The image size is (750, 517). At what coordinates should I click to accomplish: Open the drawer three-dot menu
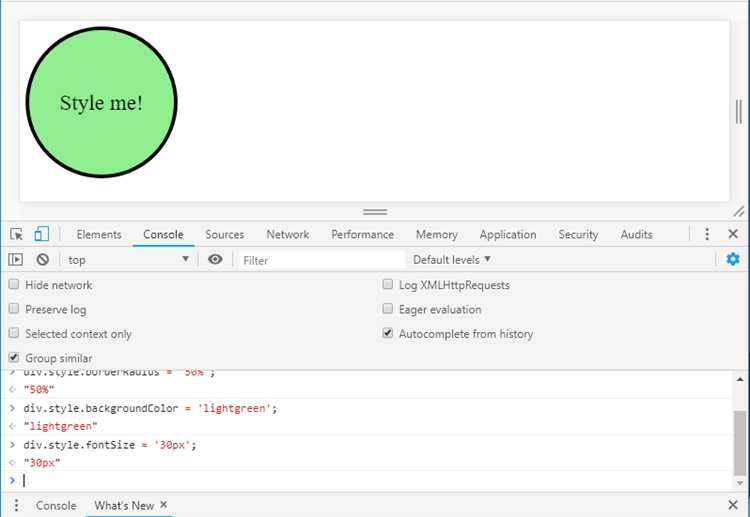tap(16, 505)
